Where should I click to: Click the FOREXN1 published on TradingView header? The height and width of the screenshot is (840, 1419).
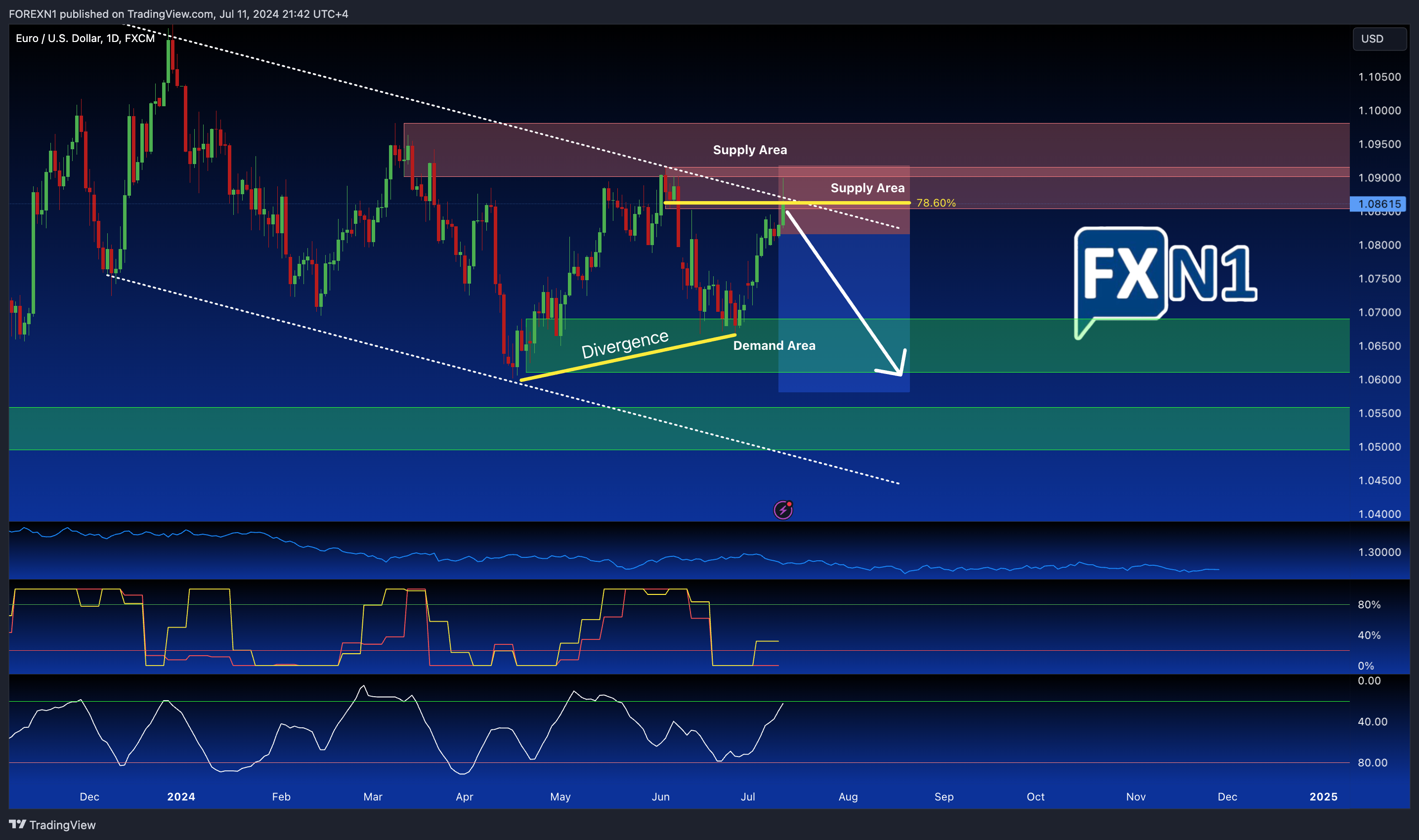pos(178,13)
